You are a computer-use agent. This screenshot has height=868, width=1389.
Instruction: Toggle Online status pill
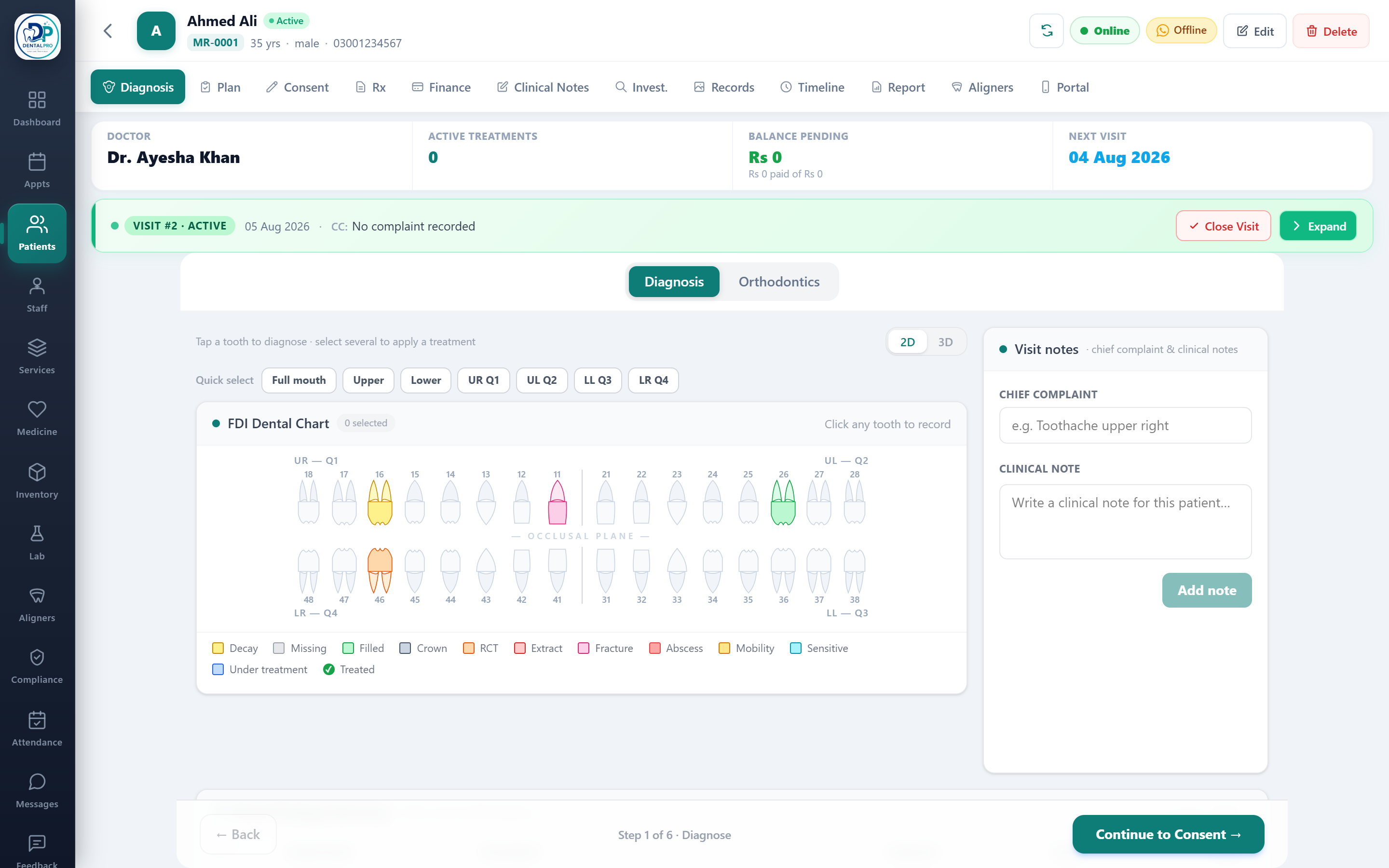(1104, 31)
